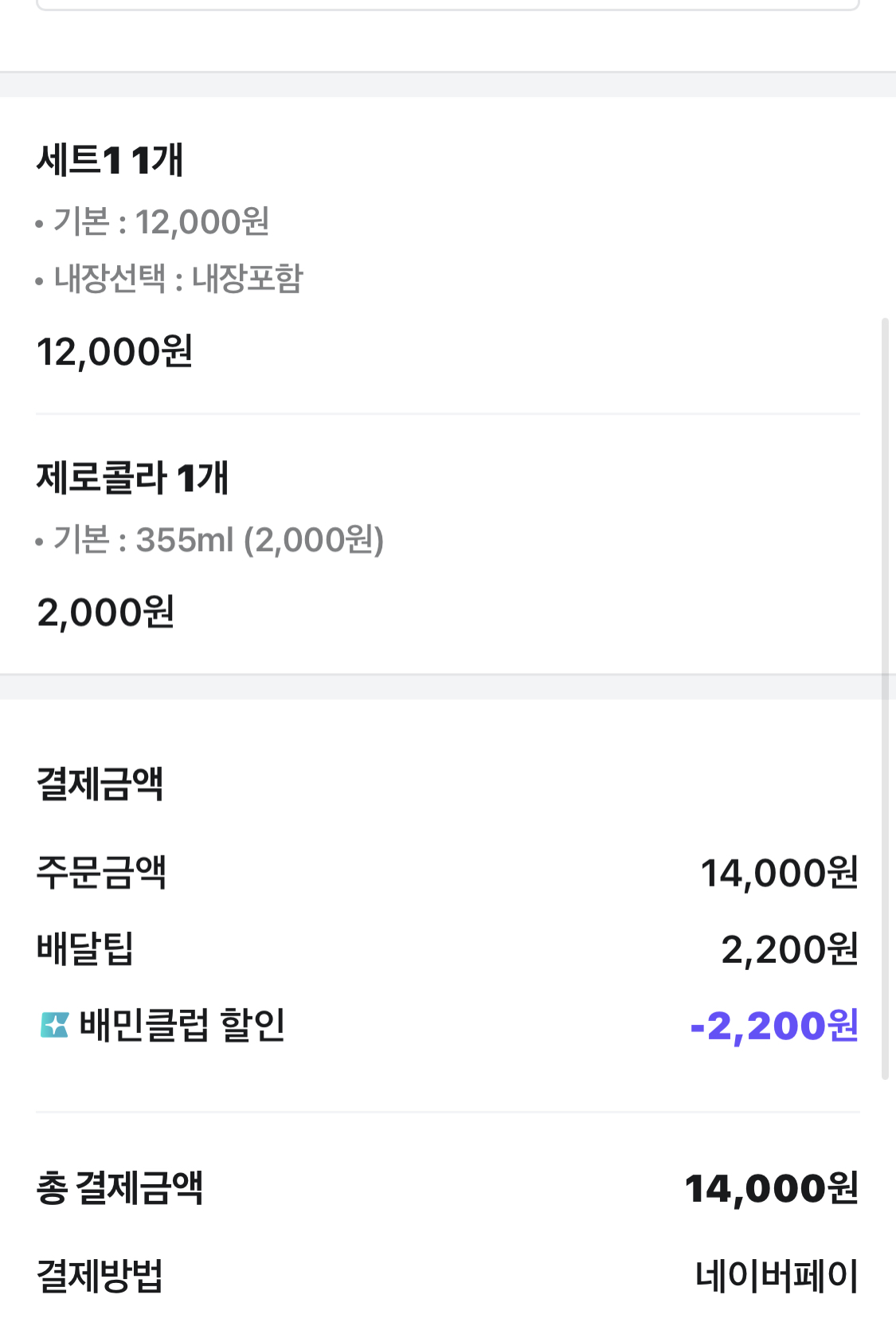Select the 제로콜라 1개 item title
This screenshot has width=896, height=1326.
coord(133,478)
